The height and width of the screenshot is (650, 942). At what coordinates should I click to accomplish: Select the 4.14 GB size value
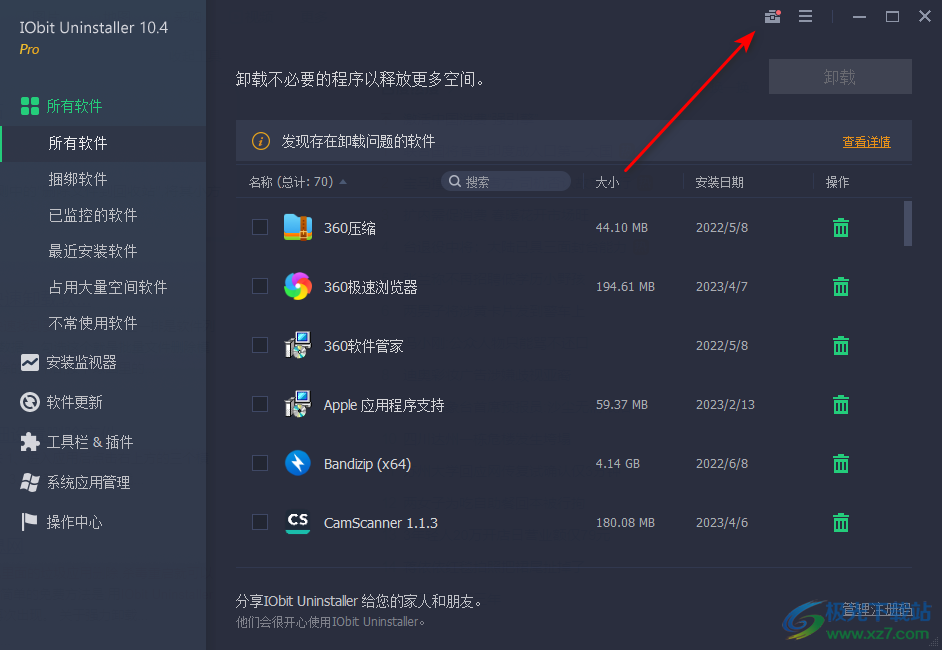pos(618,464)
